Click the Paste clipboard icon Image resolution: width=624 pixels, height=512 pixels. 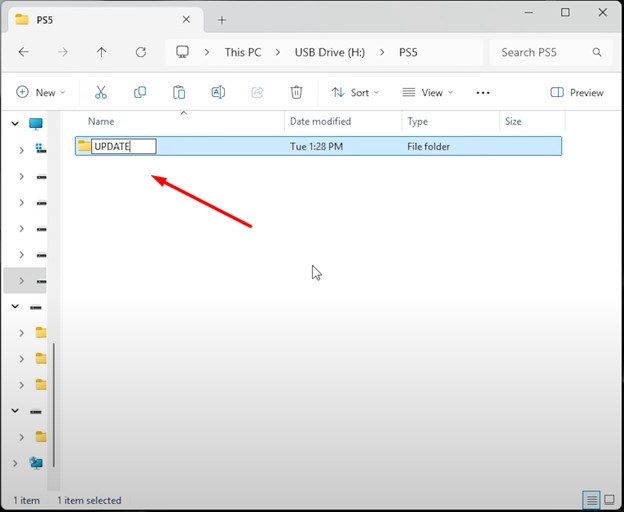(179, 92)
